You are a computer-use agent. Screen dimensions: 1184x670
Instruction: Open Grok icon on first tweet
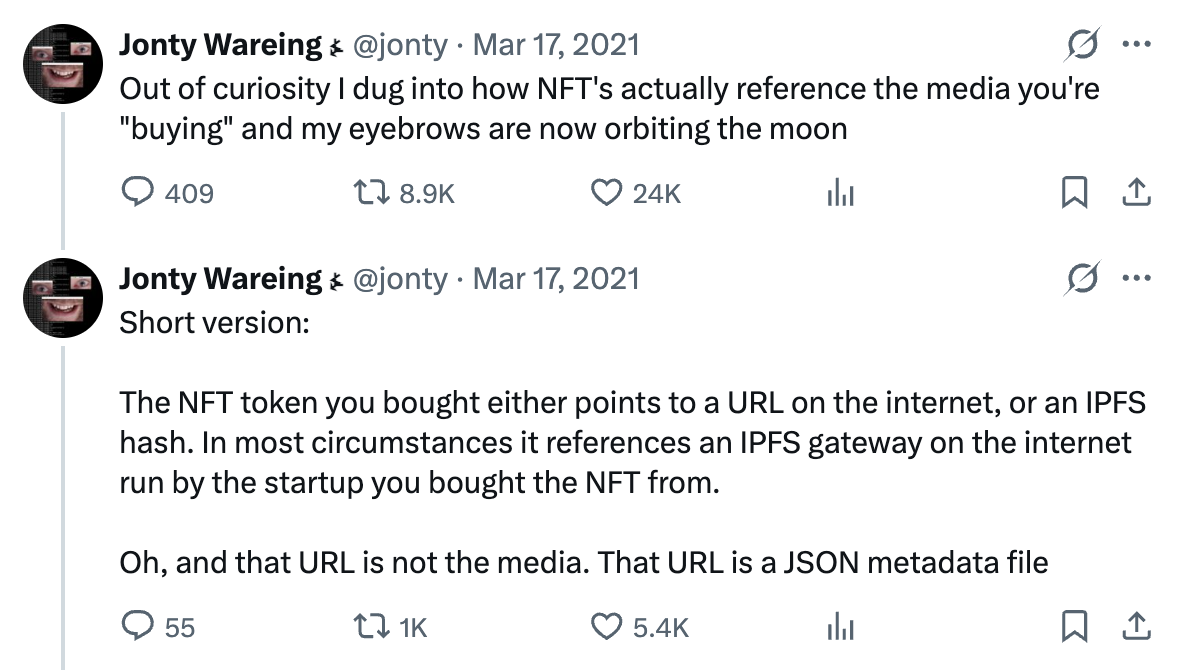(x=1082, y=45)
